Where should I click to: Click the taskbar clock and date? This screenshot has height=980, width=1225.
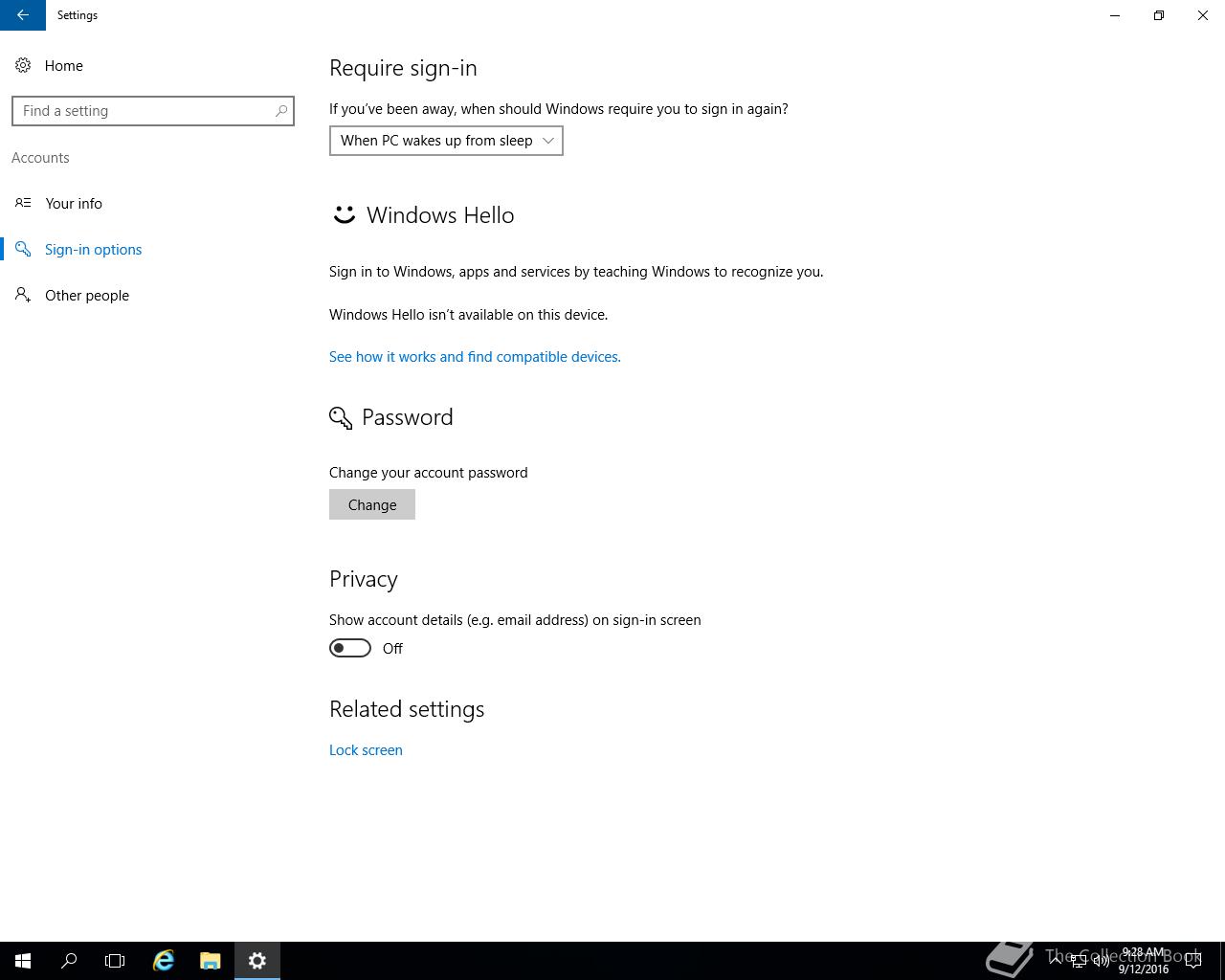(x=1144, y=961)
